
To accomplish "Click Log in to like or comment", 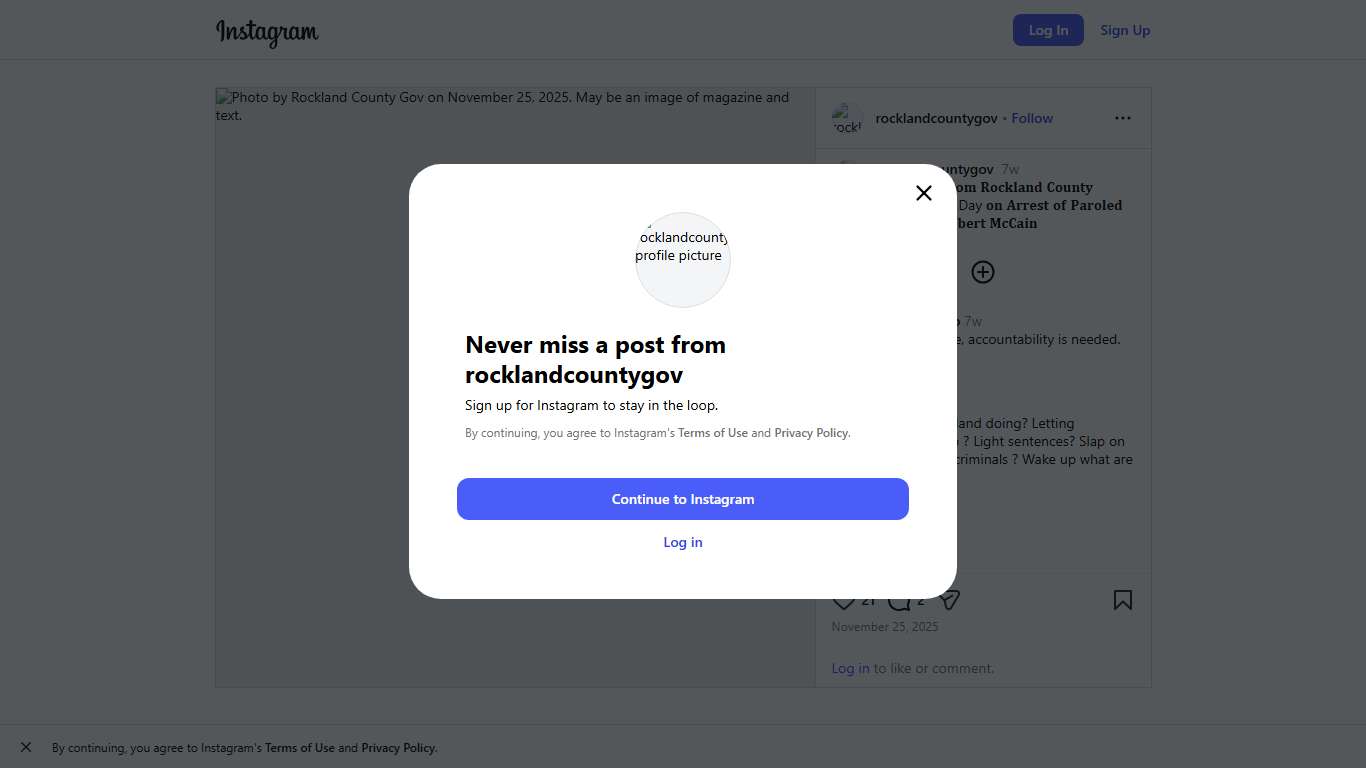I will (850, 668).
